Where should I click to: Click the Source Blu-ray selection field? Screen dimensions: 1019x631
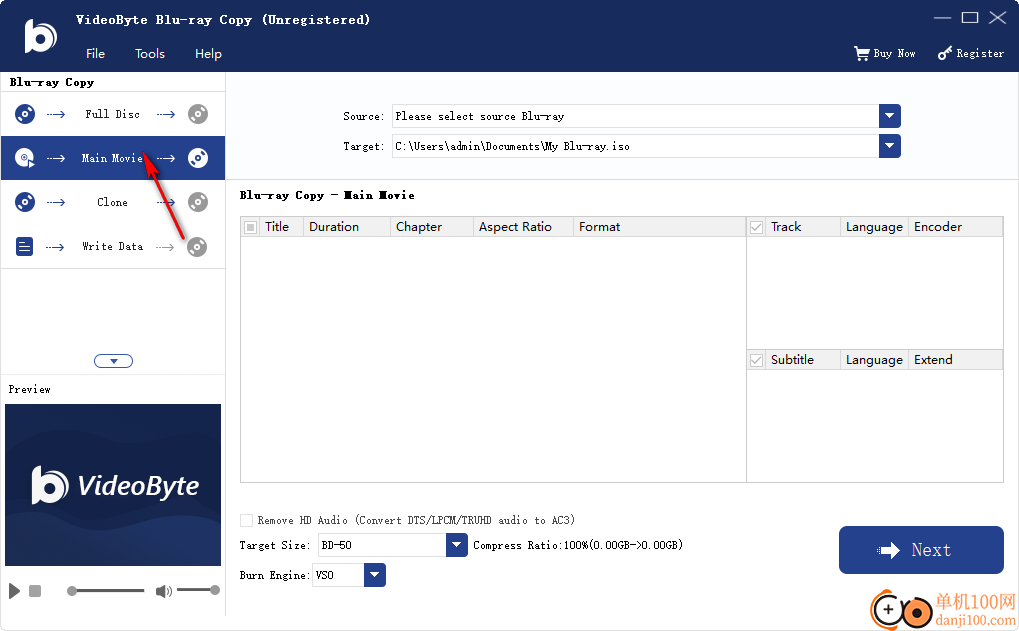coord(636,116)
